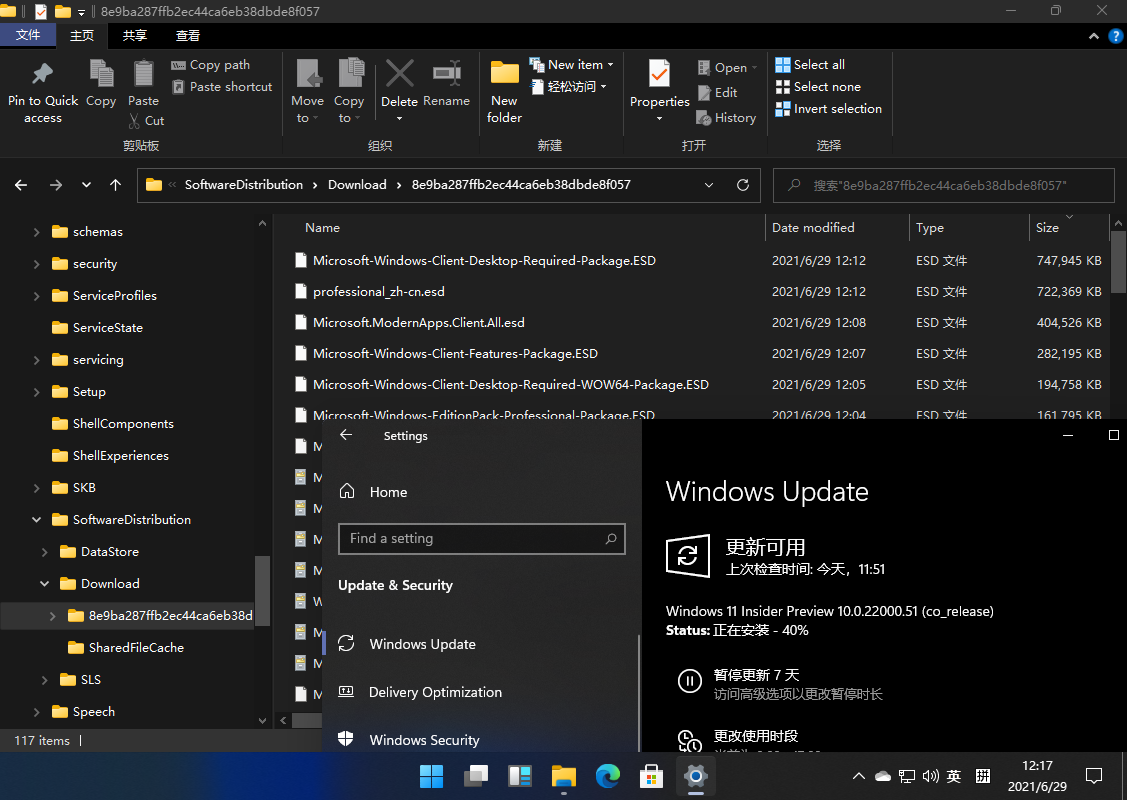Switch to 主页 Home ribbon tab
The width and height of the screenshot is (1127, 800).
[x=82, y=35]
